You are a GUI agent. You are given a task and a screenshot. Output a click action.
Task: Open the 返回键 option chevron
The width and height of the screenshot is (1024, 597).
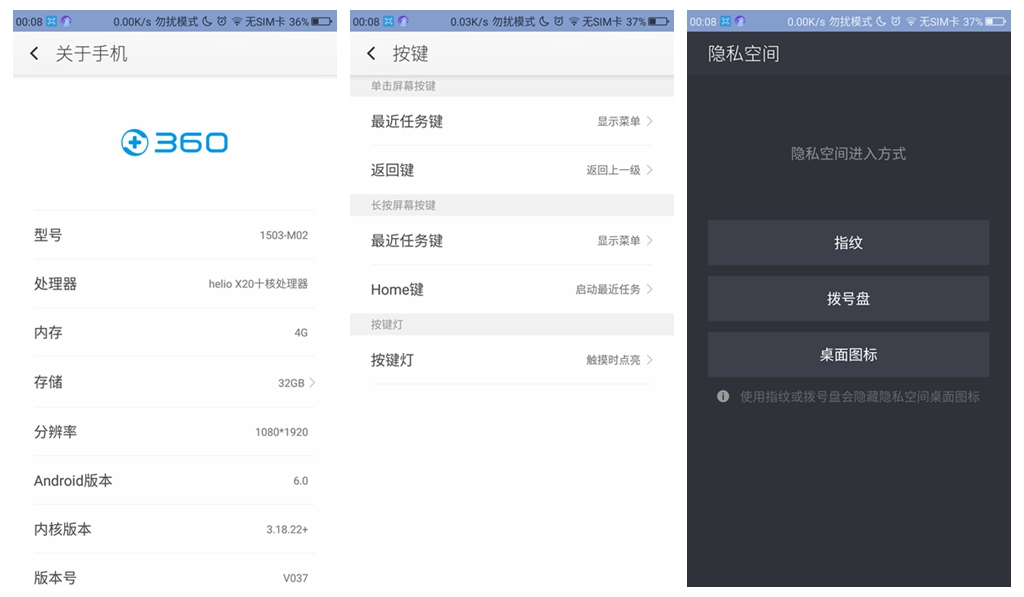[x=649, y=170]
